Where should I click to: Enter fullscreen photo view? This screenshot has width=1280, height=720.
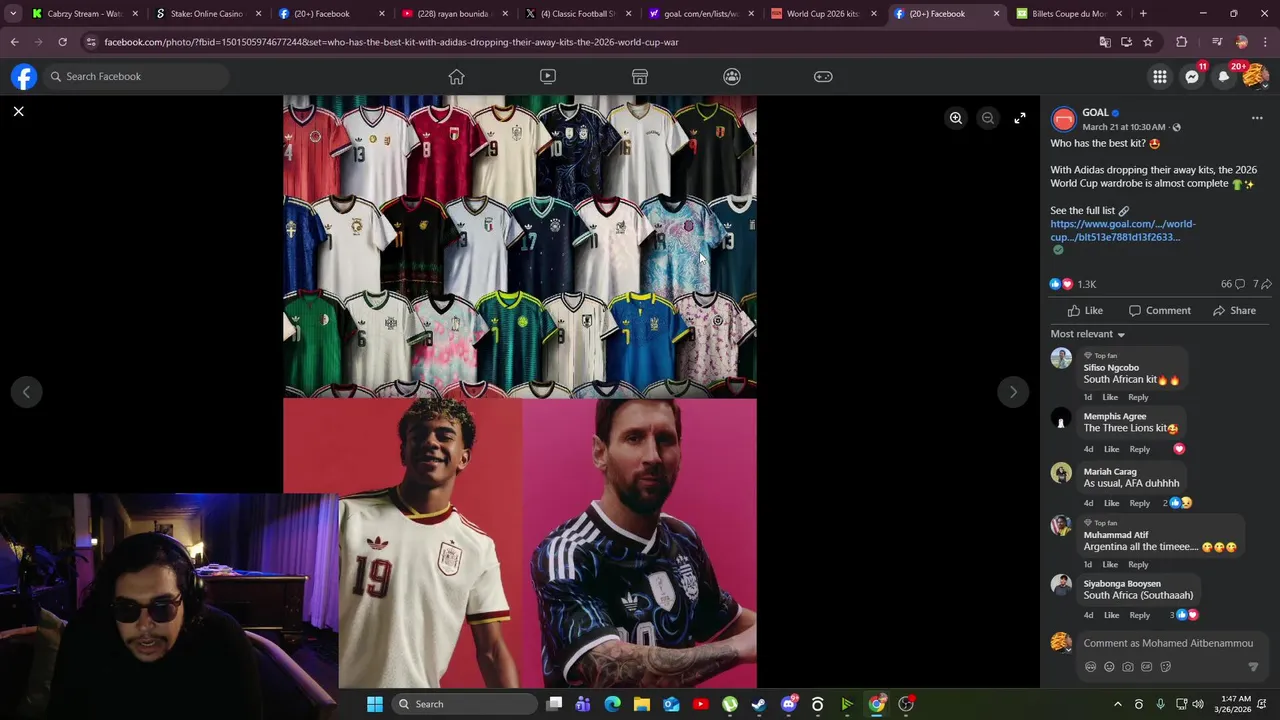(x=1019, y=118)
